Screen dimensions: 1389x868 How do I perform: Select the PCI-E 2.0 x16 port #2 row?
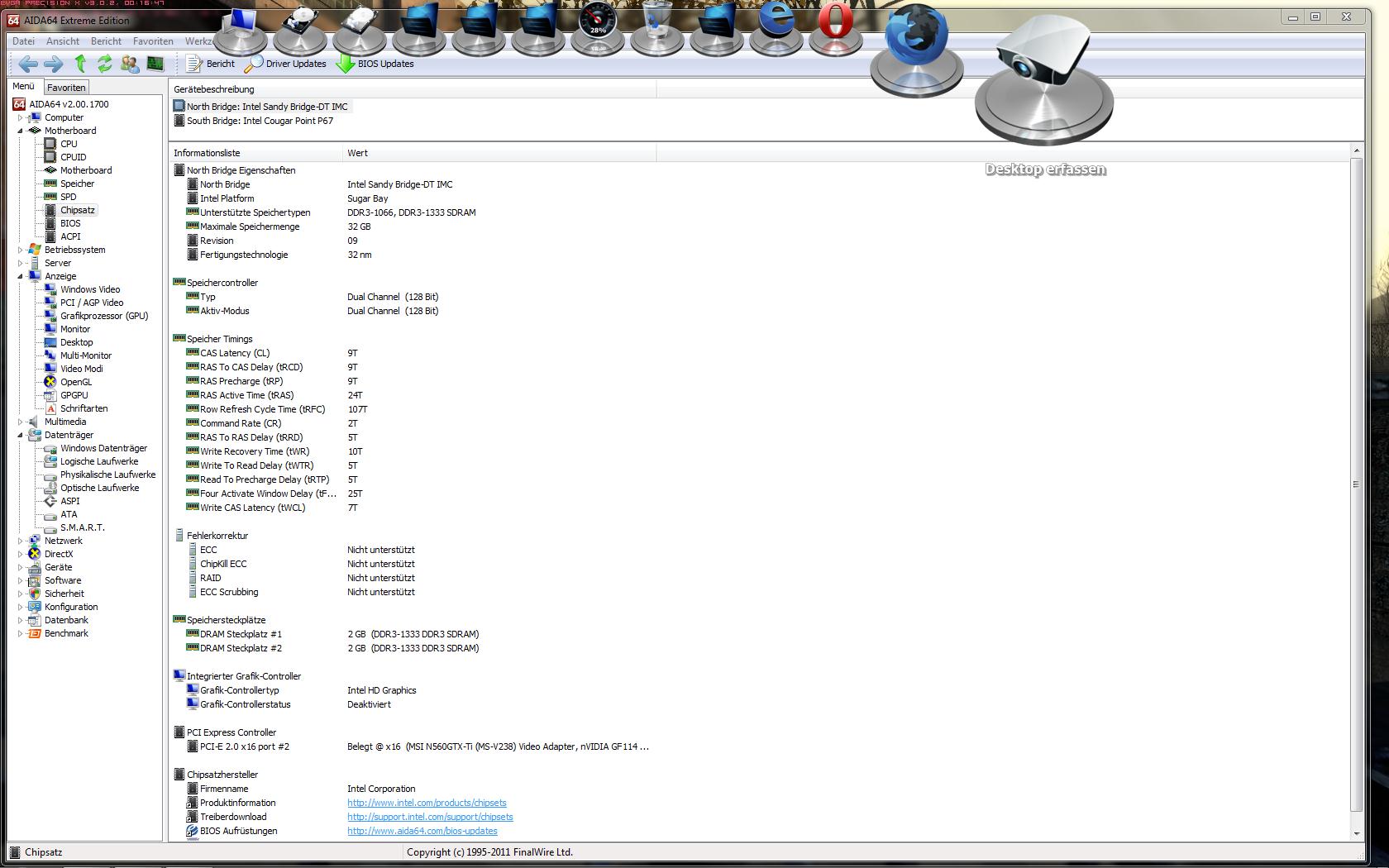click(x=245, y=746)
